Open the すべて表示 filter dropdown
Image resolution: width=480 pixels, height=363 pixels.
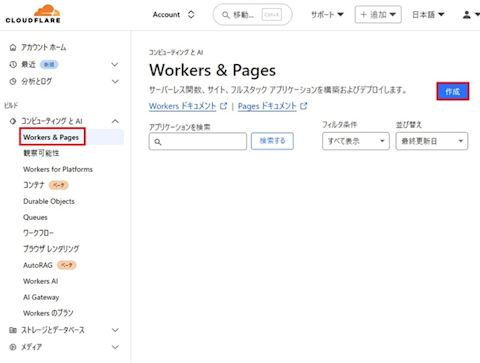coord(356,141)
